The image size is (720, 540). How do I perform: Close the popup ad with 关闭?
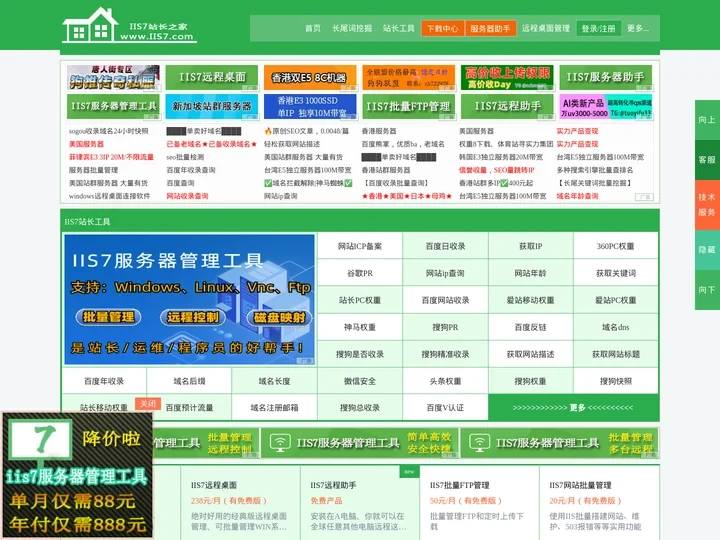tap(148, 404)
